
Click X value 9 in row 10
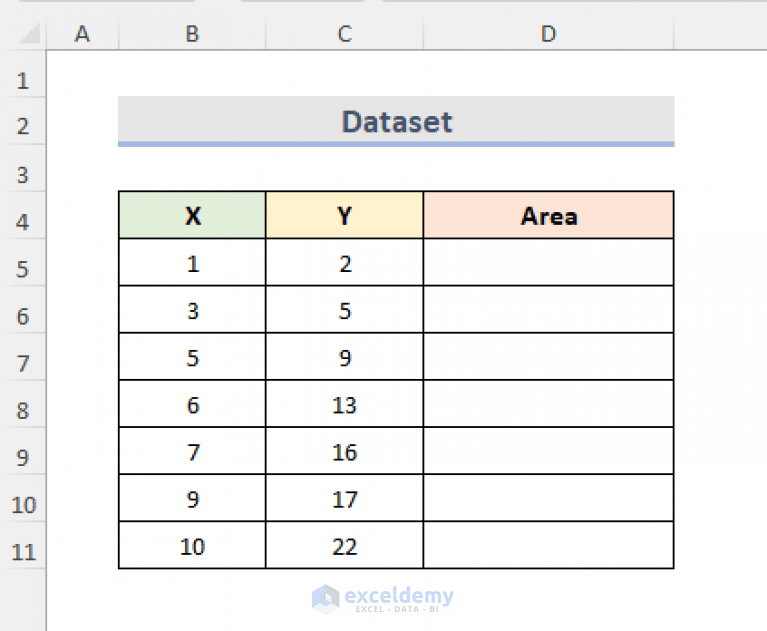click(x=192, y=498)
